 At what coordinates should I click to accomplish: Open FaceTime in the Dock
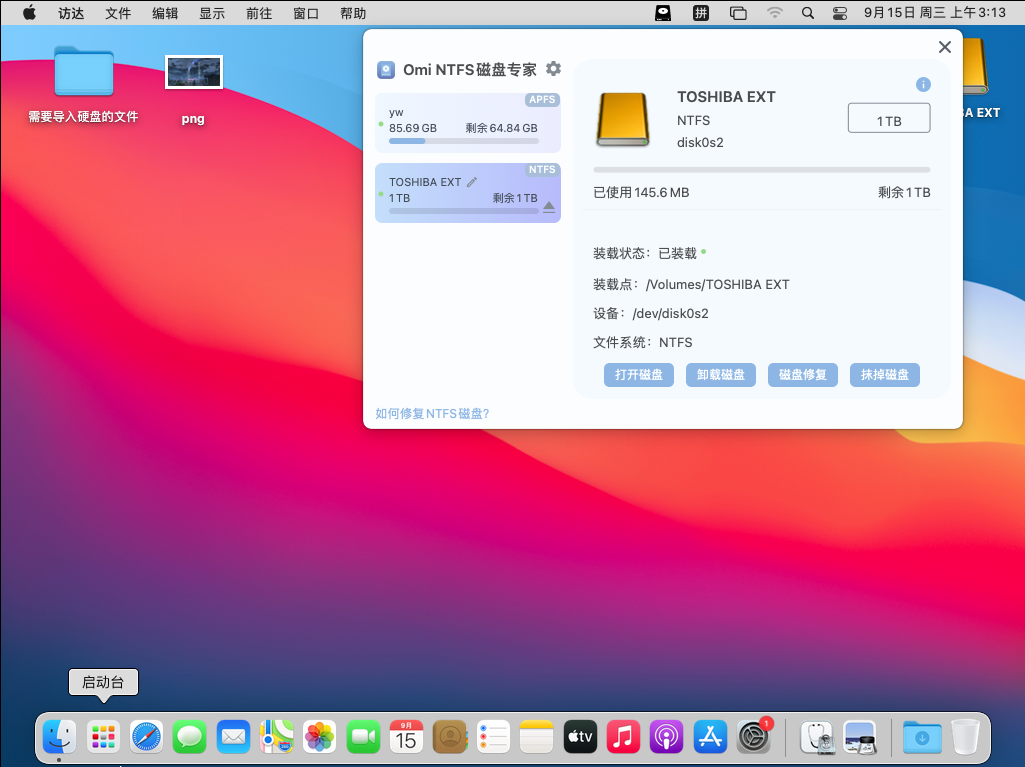pos(363,738)
